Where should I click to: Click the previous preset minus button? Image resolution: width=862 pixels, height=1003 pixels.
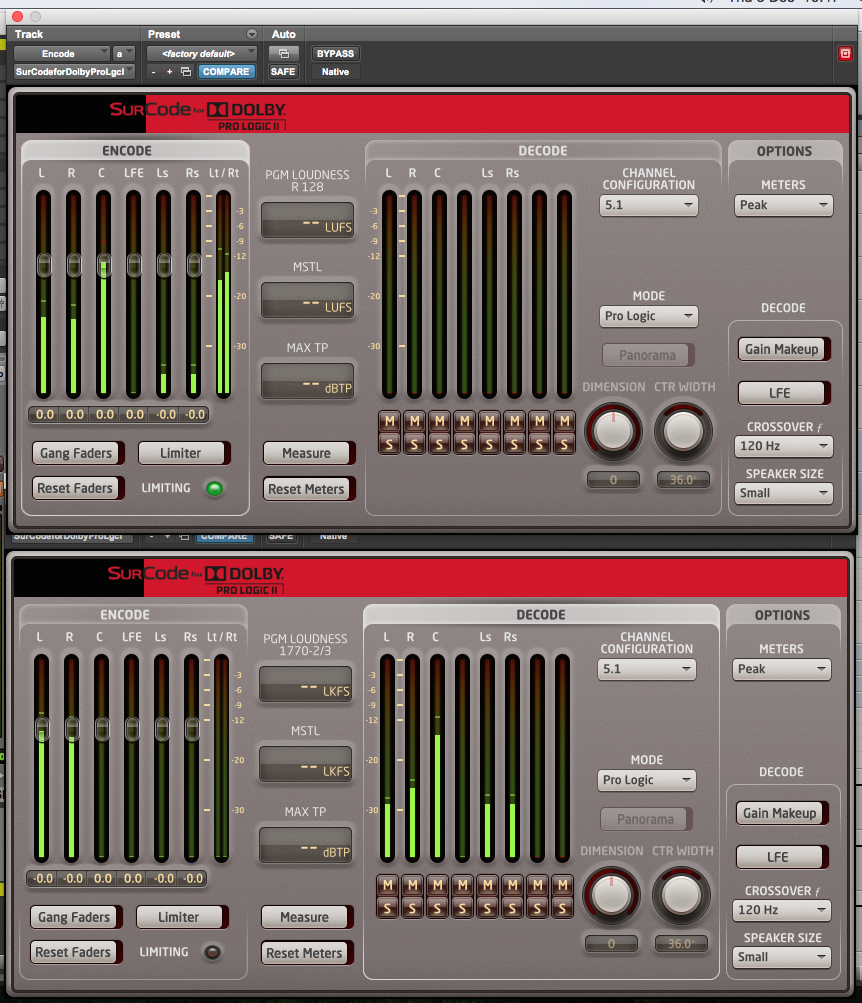pos(154,72)
